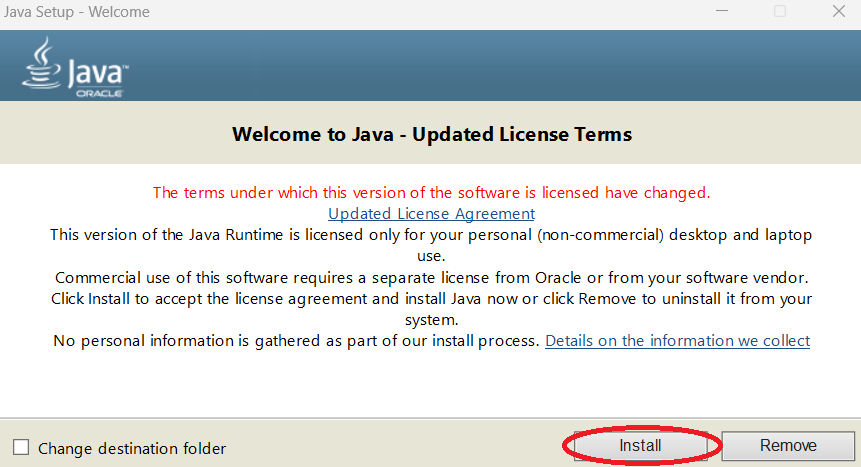Viewport: 861px width, 467px height.
Task: Open Details on the information we collect
Action: [677, 341]
